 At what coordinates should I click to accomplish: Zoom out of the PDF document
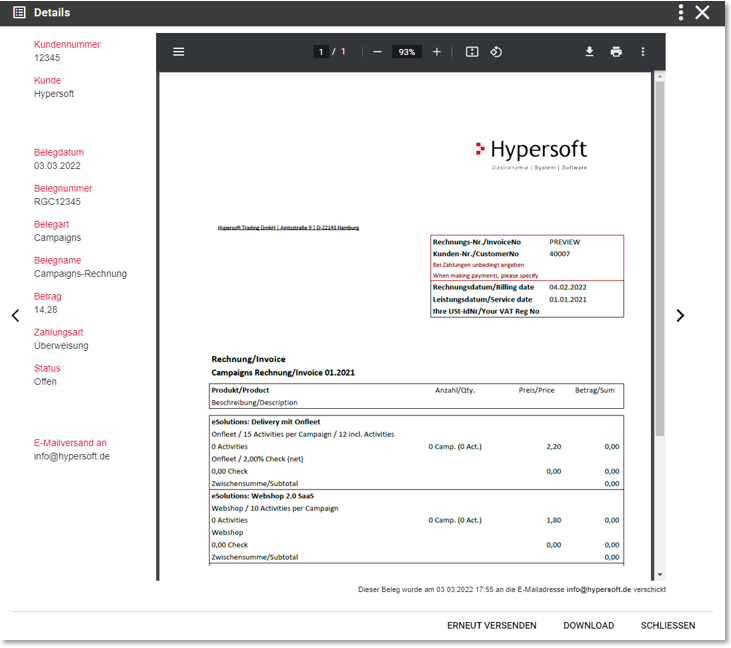pos(378,52)
